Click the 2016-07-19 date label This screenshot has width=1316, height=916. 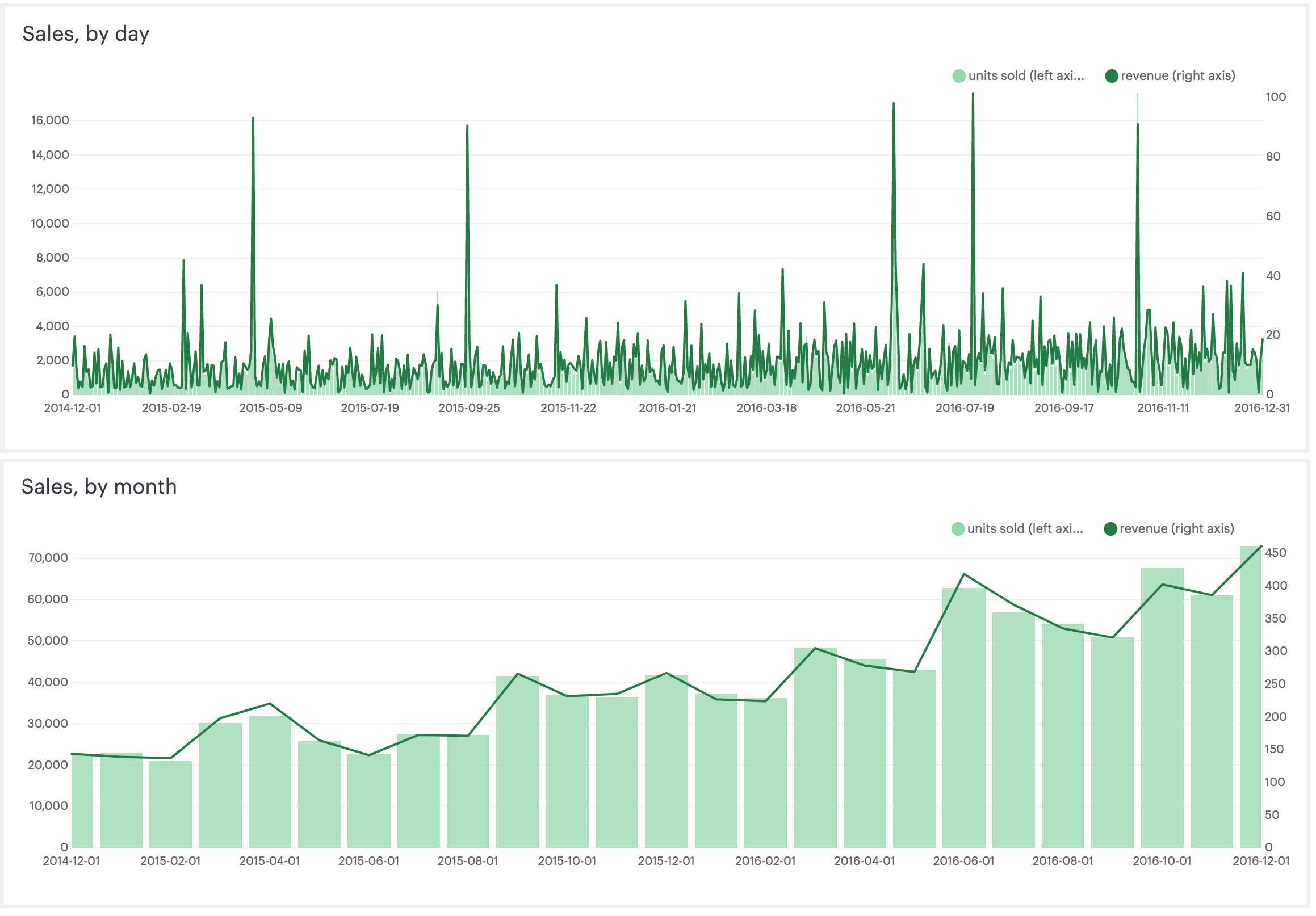coord(965,408)
